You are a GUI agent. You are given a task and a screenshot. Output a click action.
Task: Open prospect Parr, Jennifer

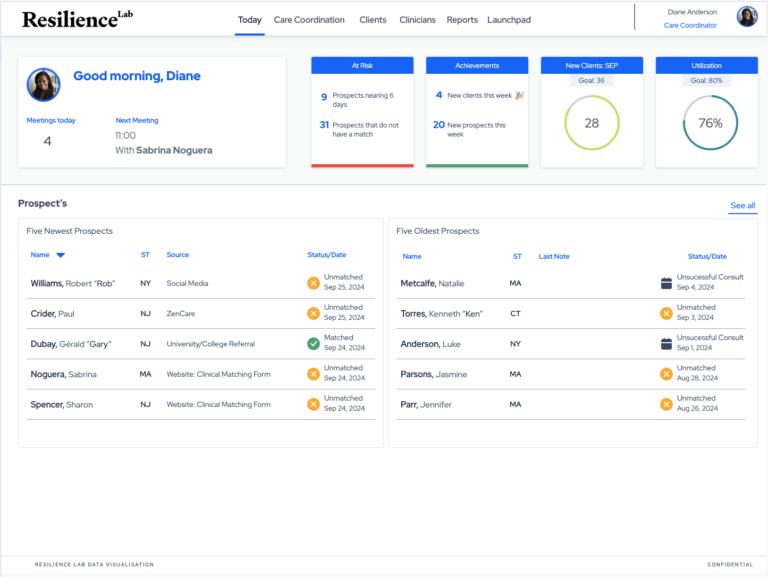426,405
